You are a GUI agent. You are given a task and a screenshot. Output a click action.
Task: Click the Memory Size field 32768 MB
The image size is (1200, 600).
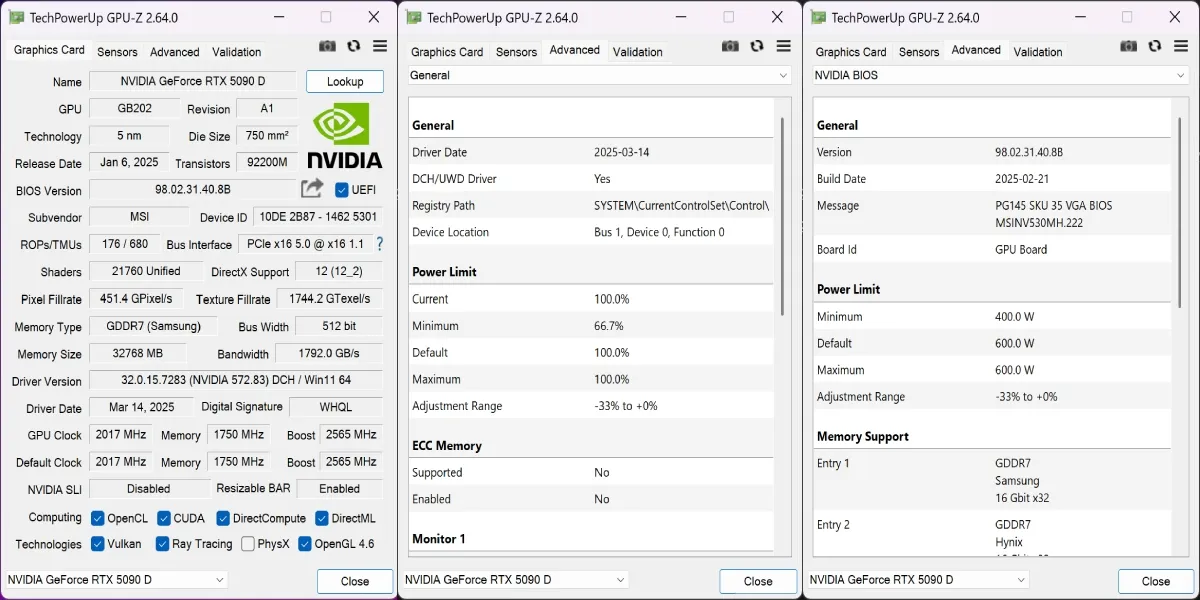[x=139, y=354]
